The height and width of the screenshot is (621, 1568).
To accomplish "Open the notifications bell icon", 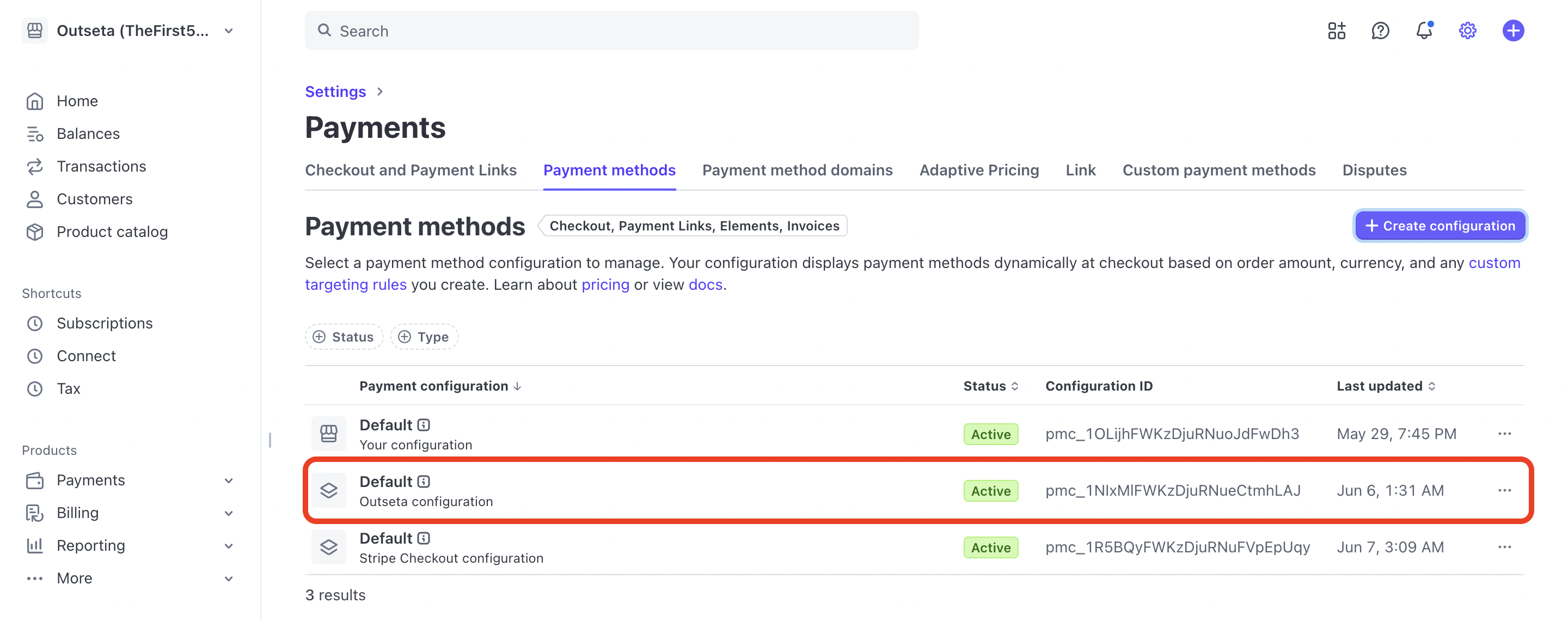I will click(1423, 31).
